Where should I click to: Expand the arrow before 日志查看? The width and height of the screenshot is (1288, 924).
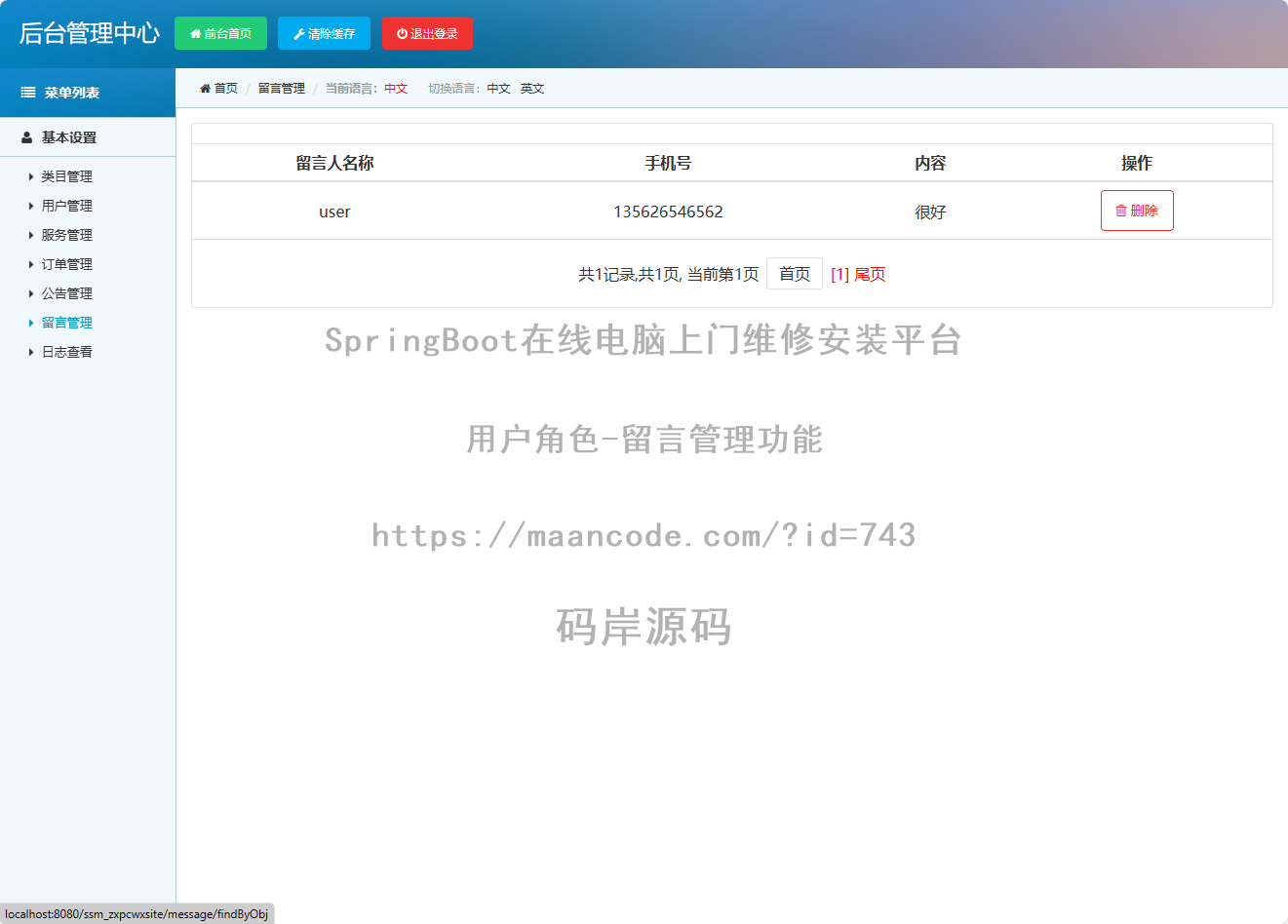(x=31, y=352)
